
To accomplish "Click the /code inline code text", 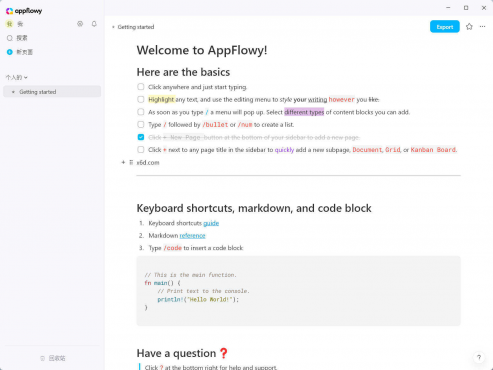I will (173, 248).
